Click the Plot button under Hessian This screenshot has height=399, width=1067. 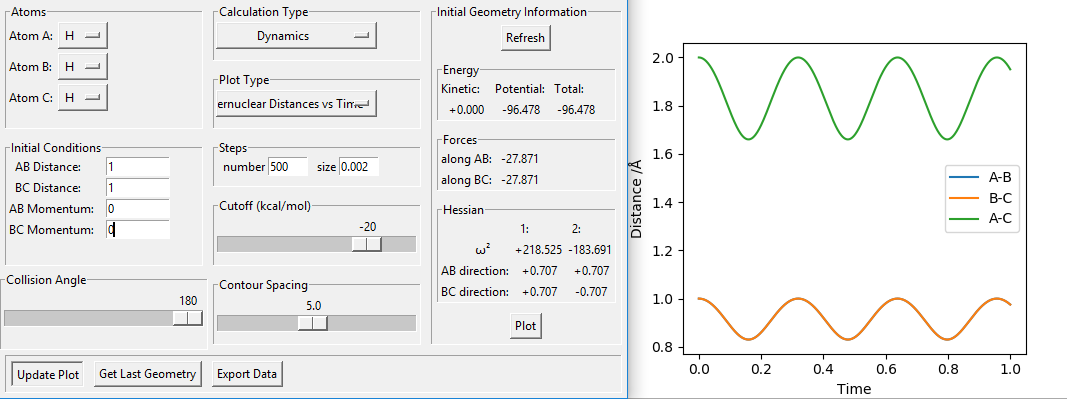click(525, 326)
